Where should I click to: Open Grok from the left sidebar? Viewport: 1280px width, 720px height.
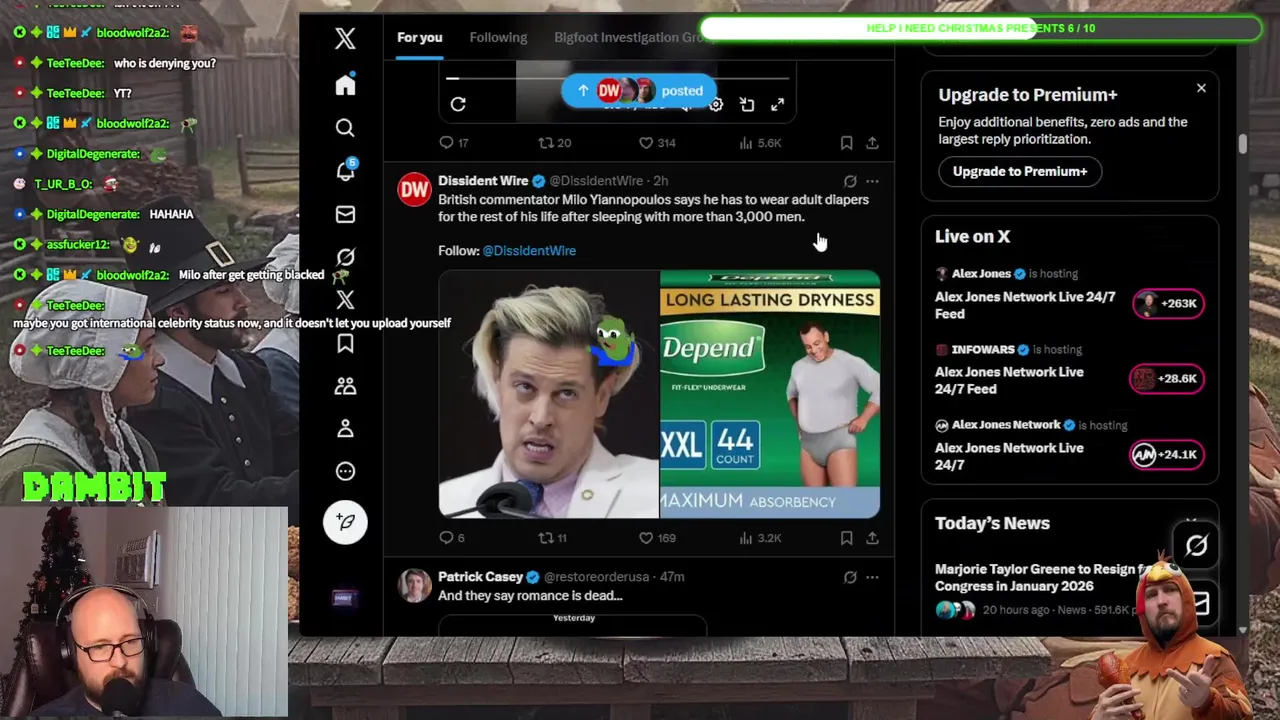tap(345, 257)
